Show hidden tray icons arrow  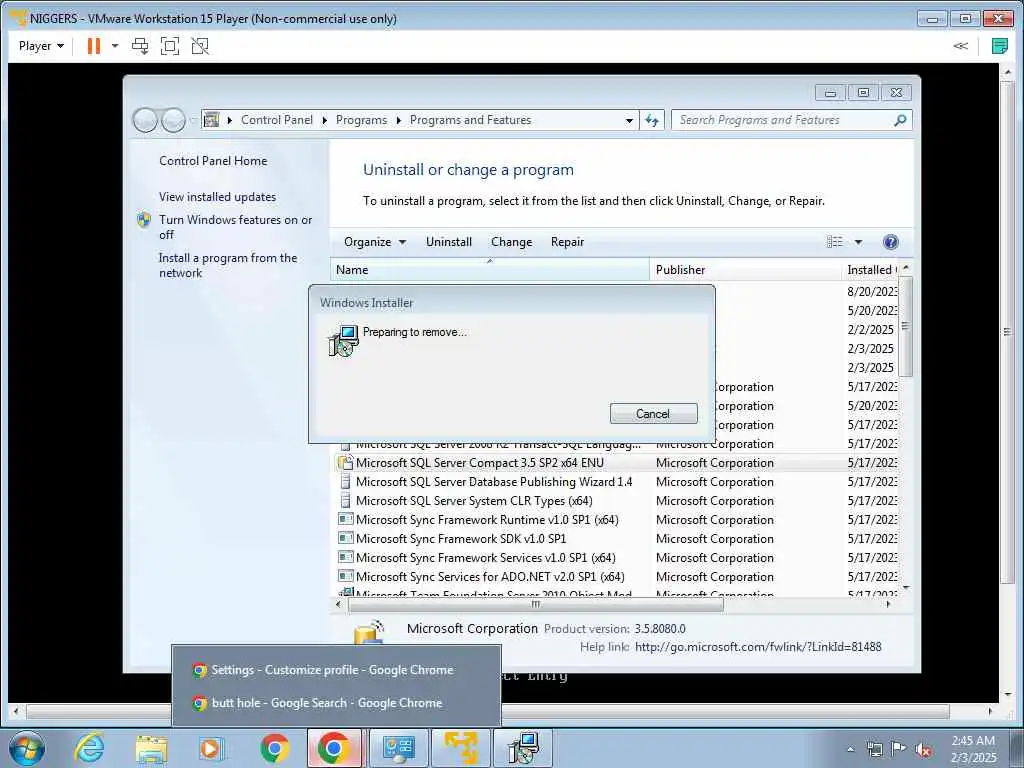pos(850,750)
